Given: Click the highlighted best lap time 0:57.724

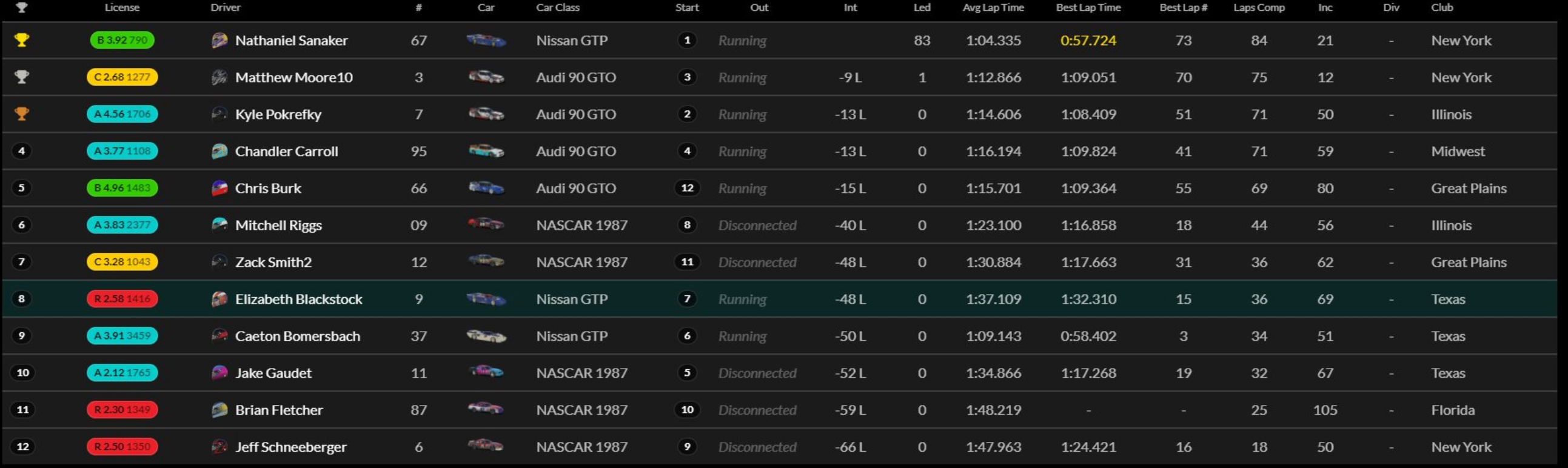Looking at the screenshot, I should pyautogui.click(x=1088, y=40).
